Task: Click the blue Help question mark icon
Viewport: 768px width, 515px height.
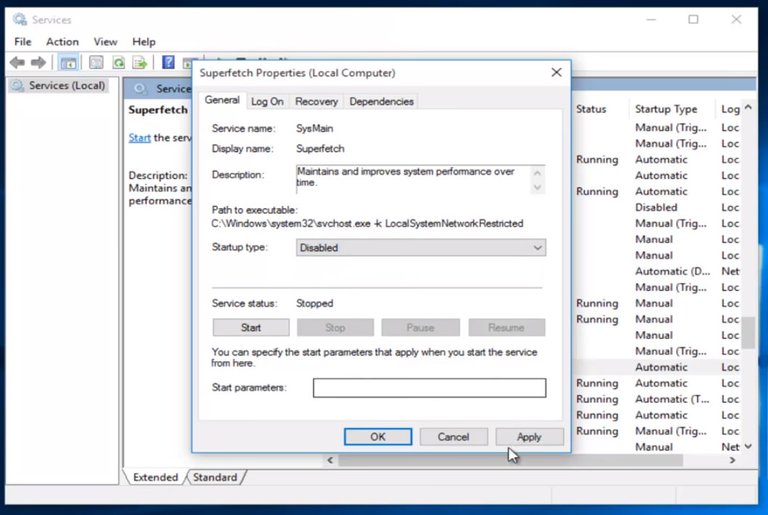Action: [168, 62]
